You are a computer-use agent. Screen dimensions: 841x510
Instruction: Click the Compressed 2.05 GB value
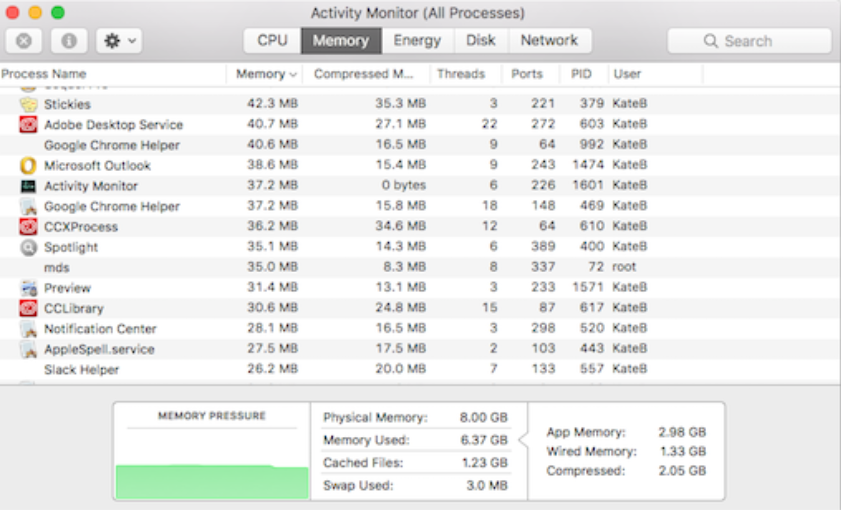point(682,471)
